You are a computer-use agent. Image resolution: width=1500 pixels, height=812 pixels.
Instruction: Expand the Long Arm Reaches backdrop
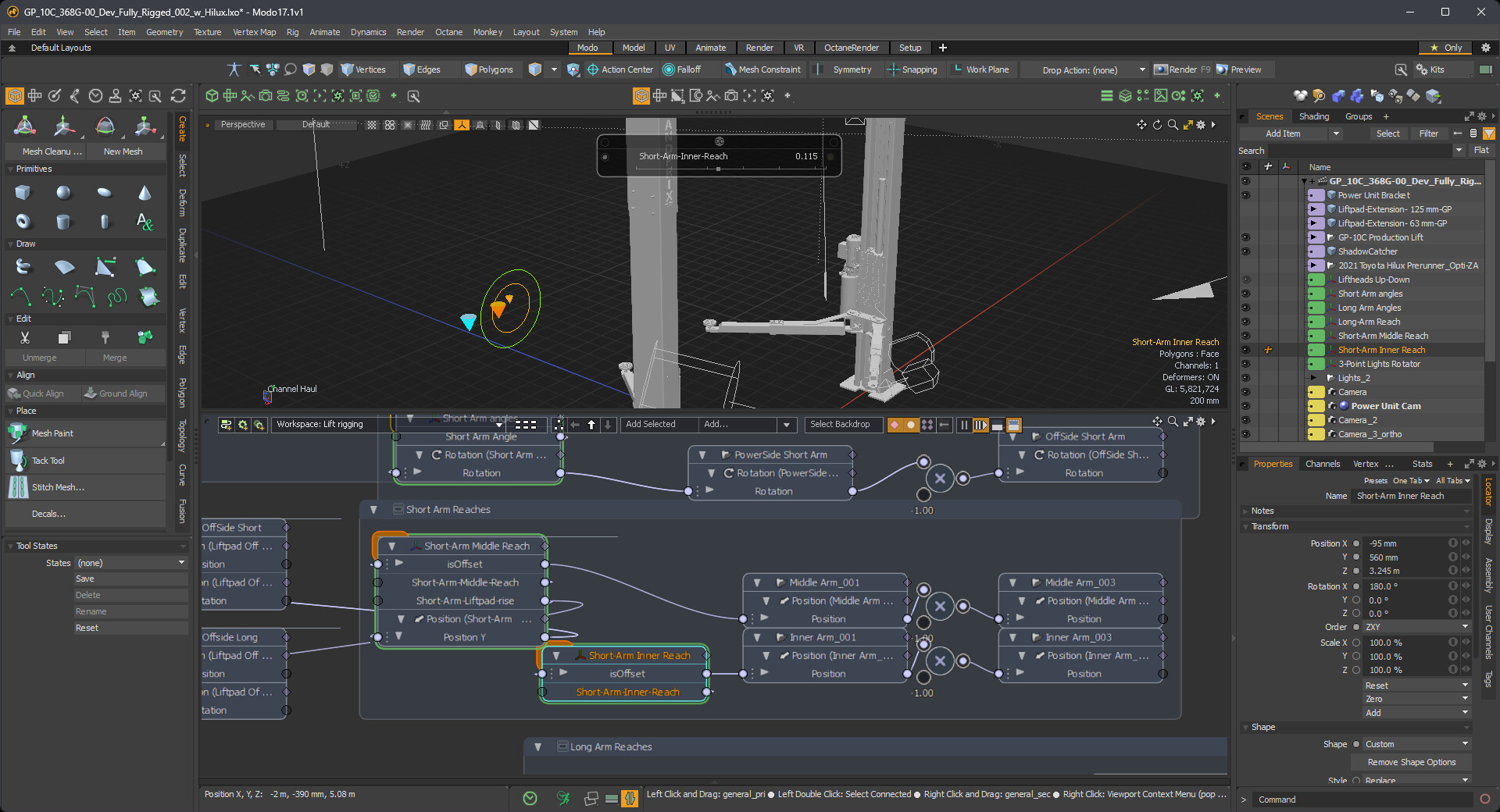(537, 747)
